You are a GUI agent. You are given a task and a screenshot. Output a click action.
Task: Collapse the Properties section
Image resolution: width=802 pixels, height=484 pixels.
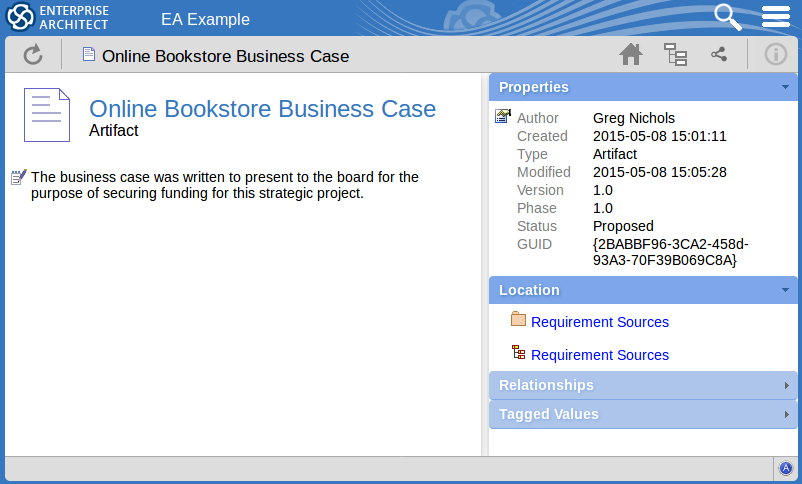coord(787,88)
